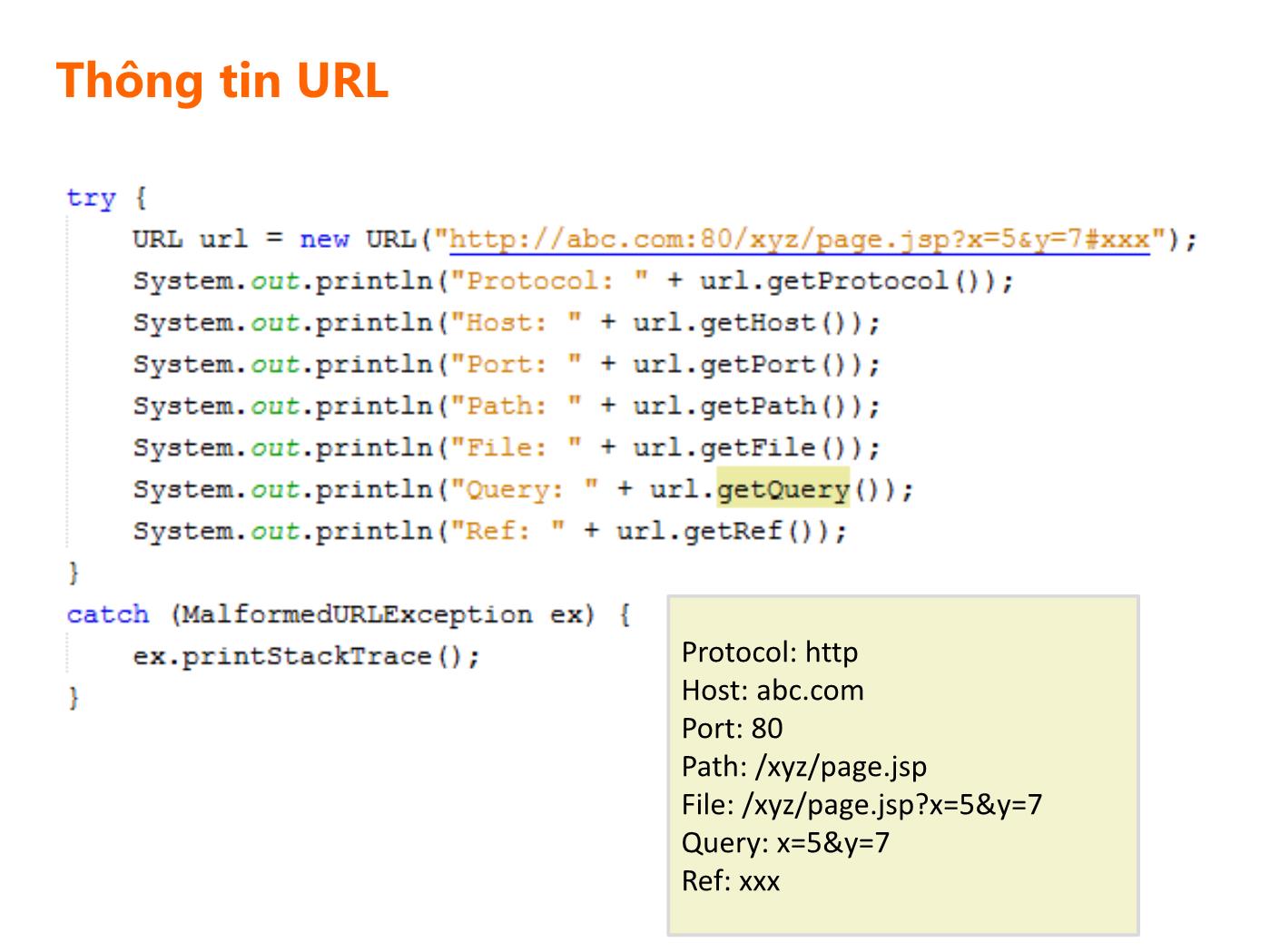
Task: Click the slide title "Thông tin URL"
Action: tap(222, 81)
